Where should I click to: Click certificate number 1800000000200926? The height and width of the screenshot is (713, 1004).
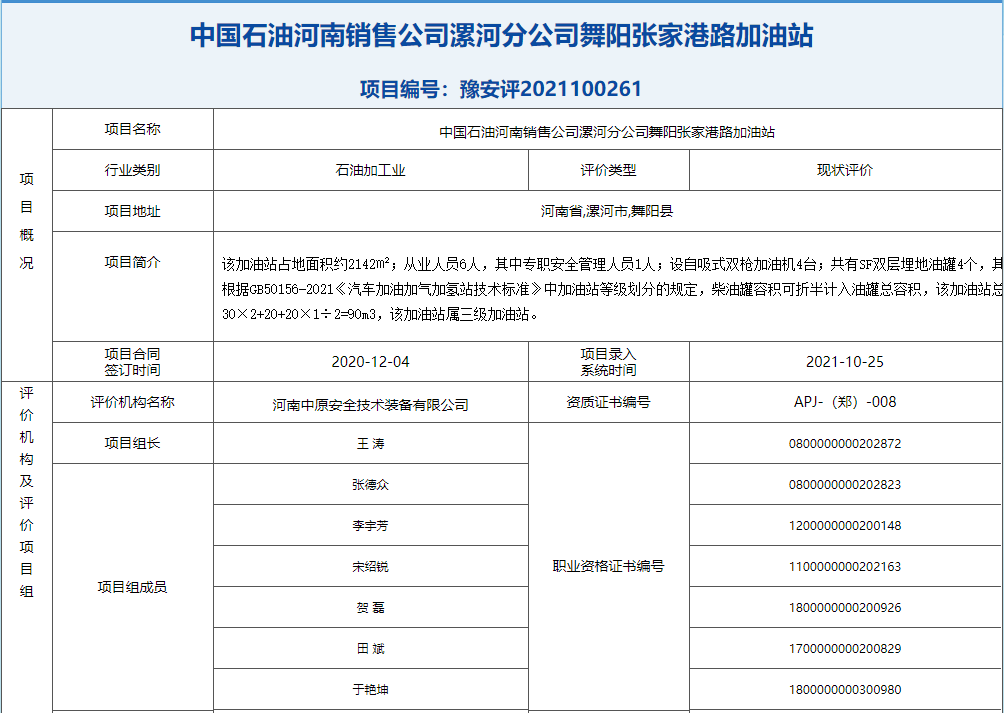[845, 608]
